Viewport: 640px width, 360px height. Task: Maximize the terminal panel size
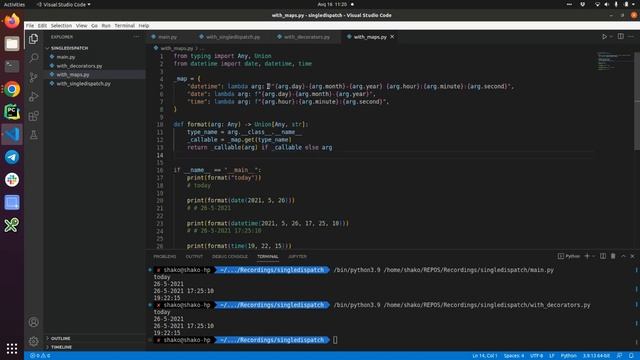[623, 256]
